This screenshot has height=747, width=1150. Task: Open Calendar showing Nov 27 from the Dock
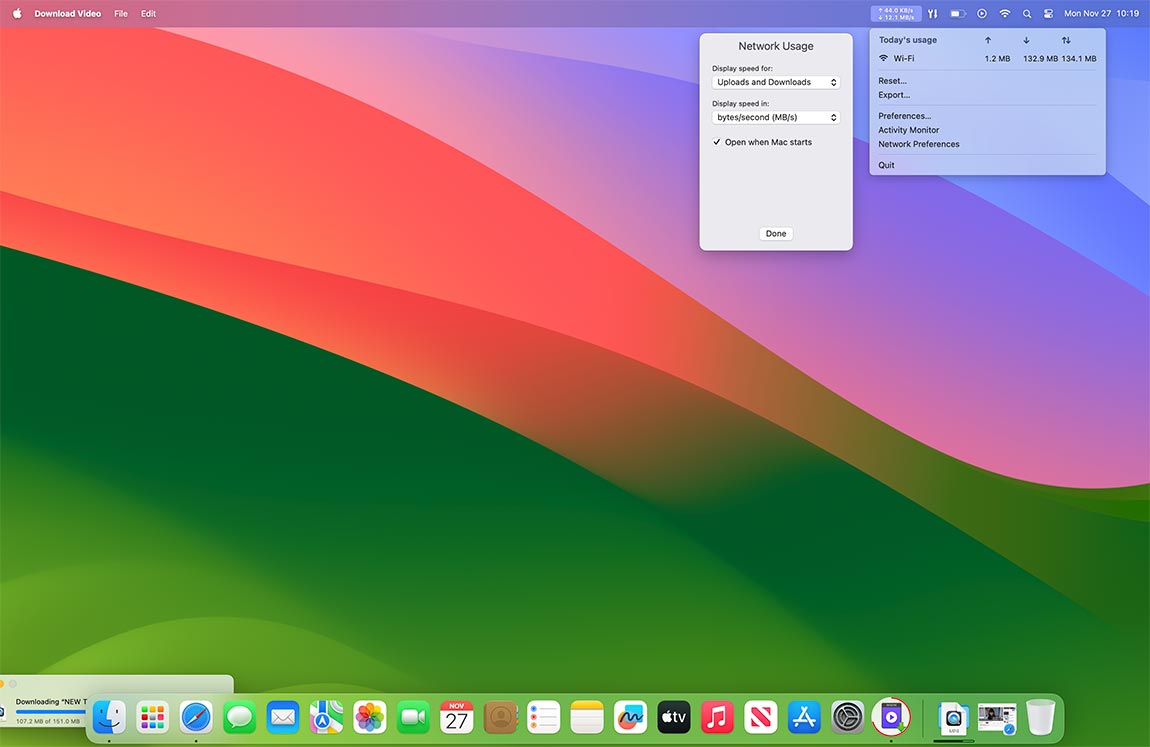pos(456,717)
